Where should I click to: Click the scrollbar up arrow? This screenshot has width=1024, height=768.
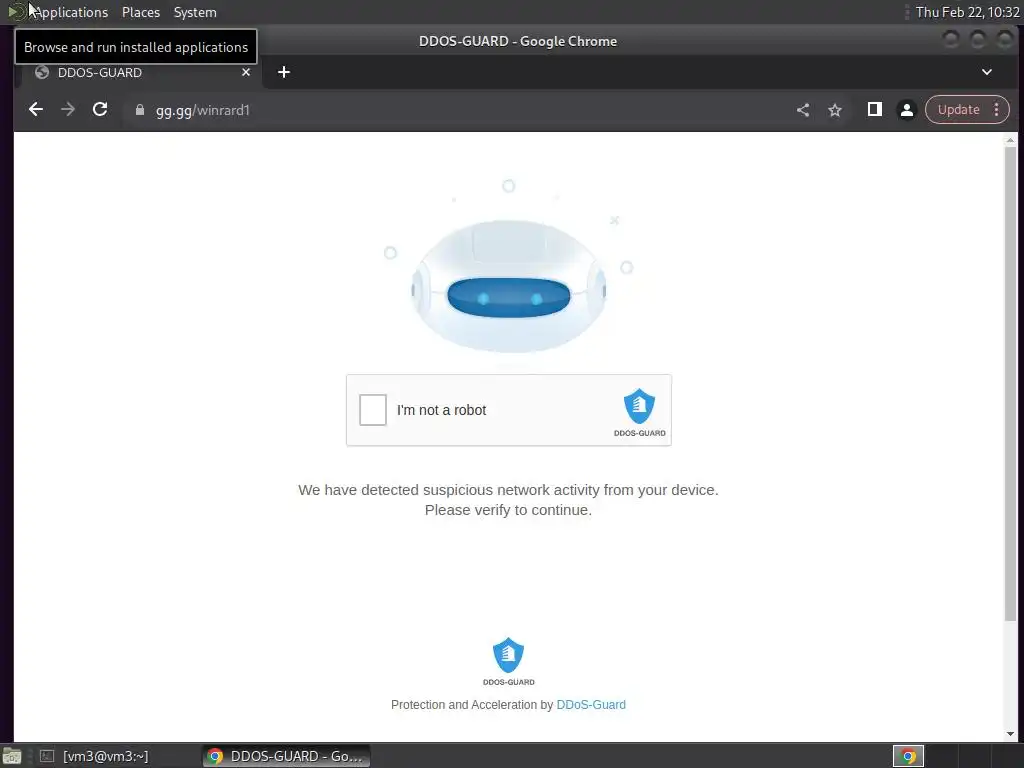coord(1010,140)
